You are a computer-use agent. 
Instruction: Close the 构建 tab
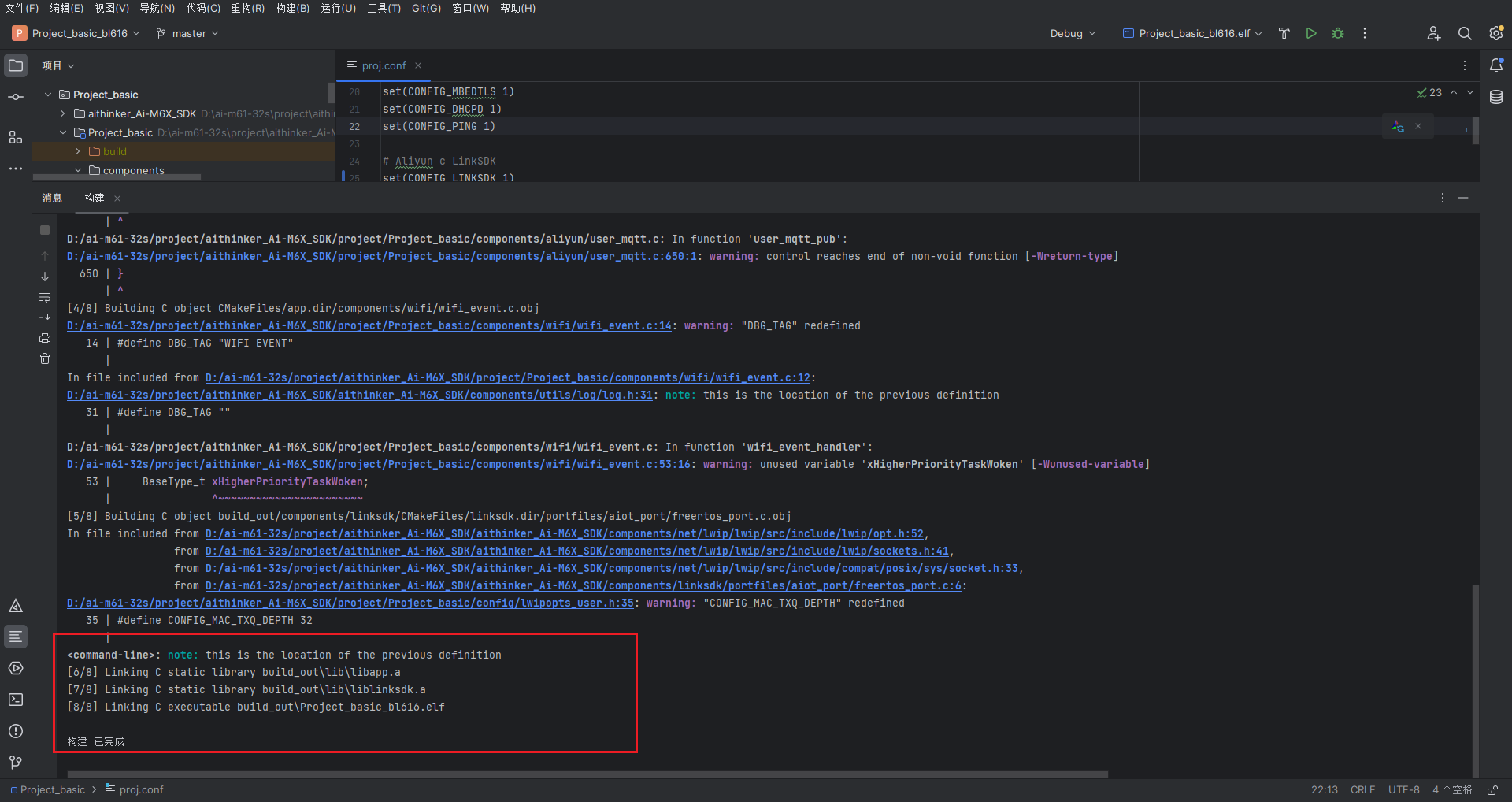(x=117, y=198)
